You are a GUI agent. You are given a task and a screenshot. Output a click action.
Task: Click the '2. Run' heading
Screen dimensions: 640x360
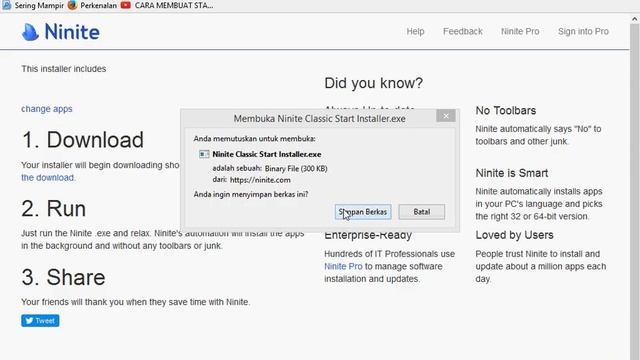53,209
